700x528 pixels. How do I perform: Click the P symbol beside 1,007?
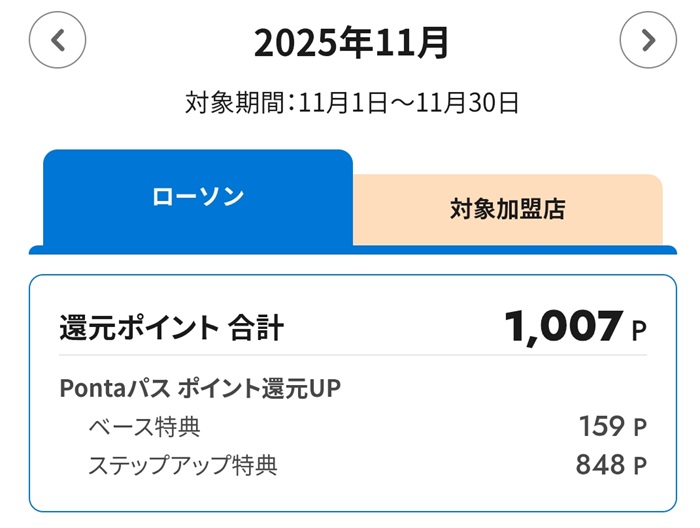(639, 330)
